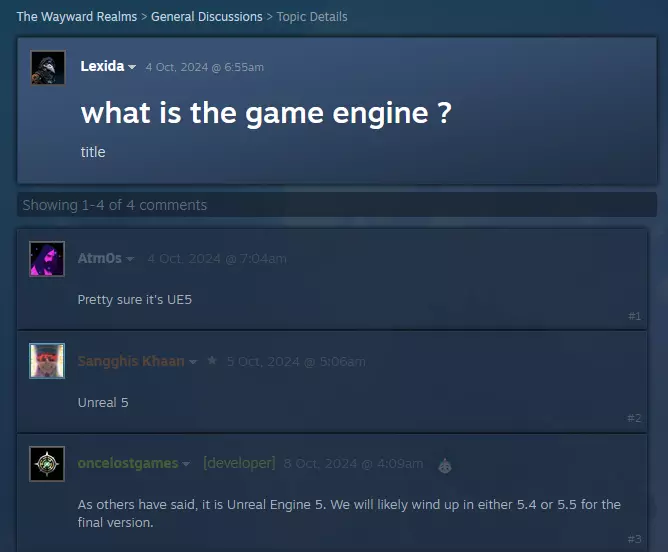Viewport: 668px width, 552px height.
Task: Click the star badge next to Sangghis Khaan
Action: (212, 361)
